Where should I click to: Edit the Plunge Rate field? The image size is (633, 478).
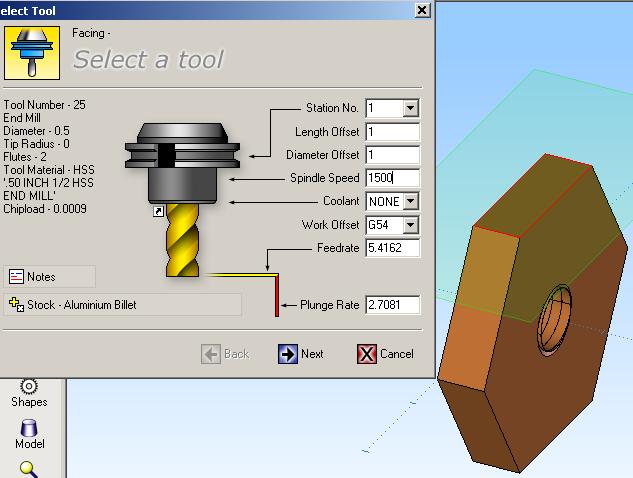tap(392, 305)
